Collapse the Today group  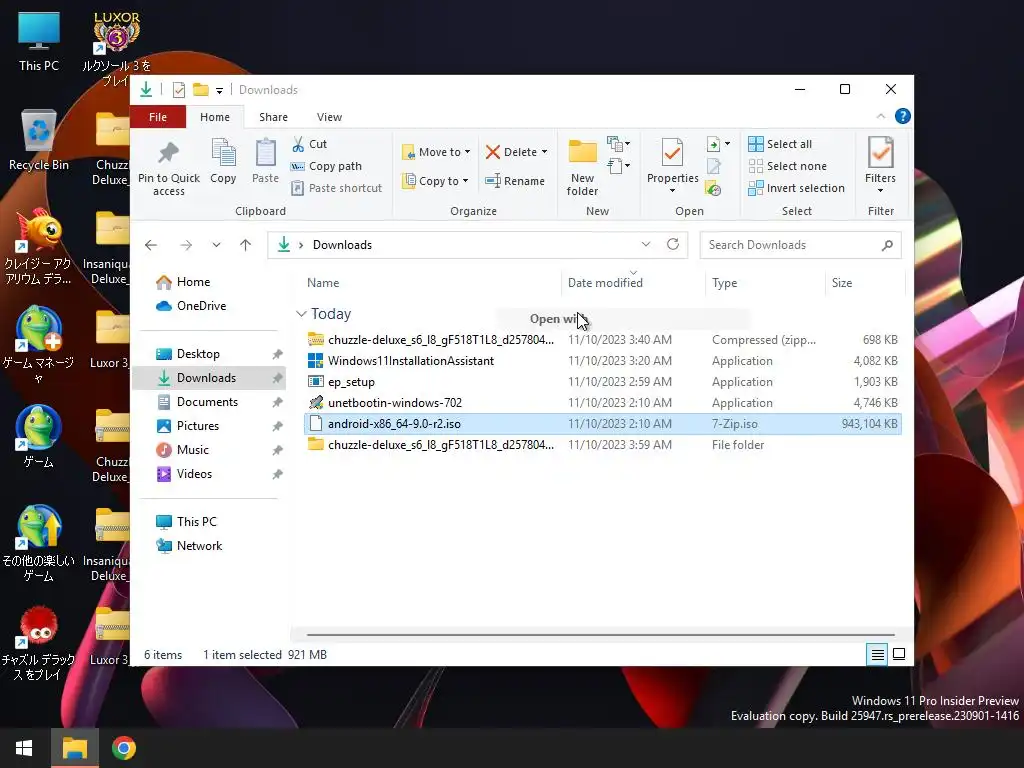click(x=301, y=314)
